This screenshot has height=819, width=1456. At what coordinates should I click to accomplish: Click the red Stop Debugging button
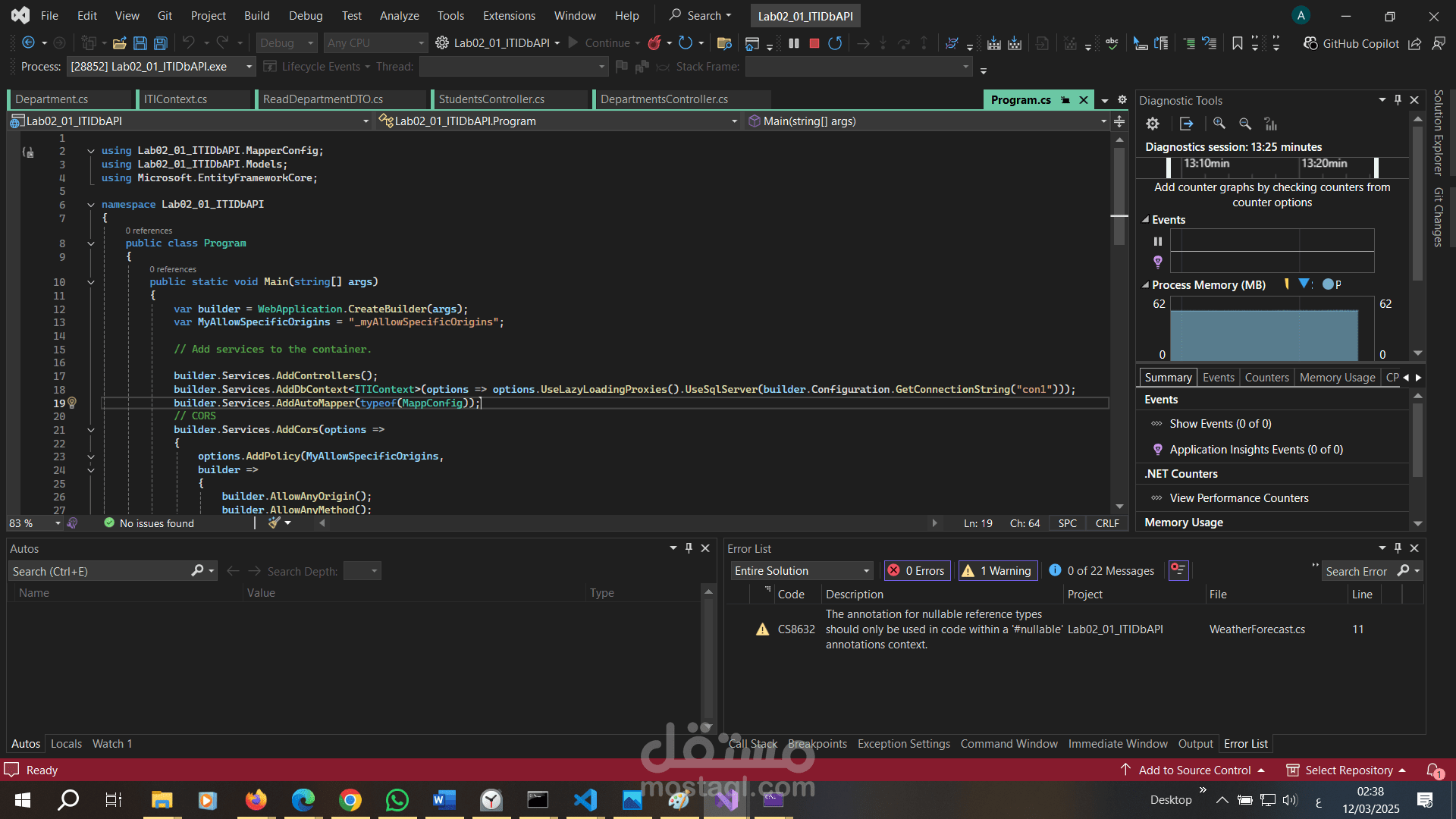[814, 43]
